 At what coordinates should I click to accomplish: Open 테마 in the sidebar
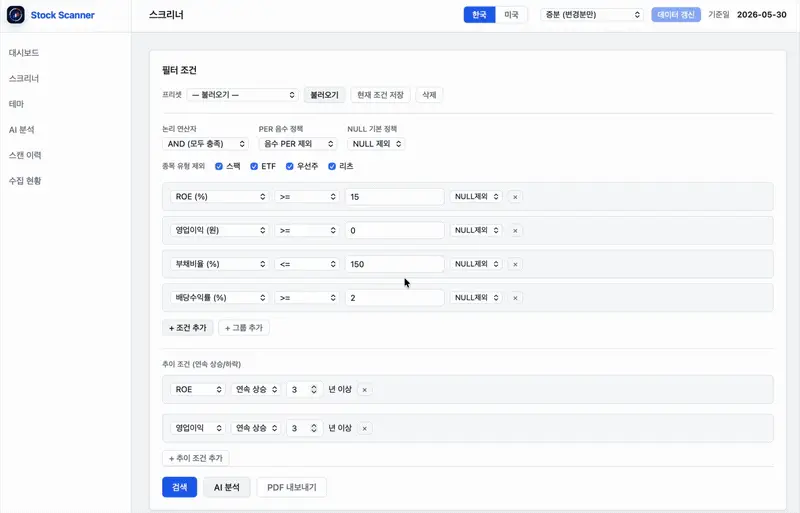(16, 104)
